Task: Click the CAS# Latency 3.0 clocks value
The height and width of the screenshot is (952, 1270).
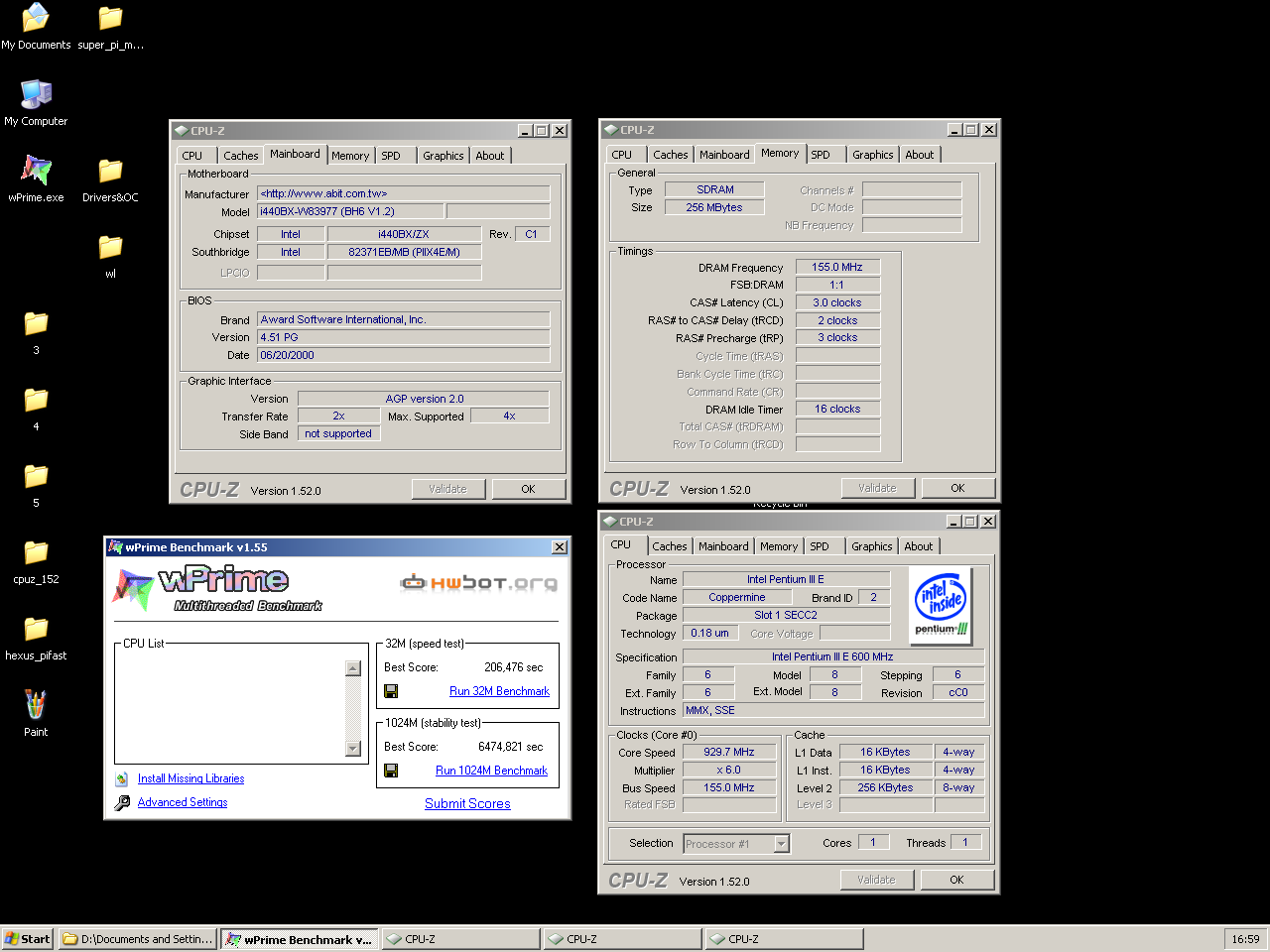Action: [837, 302]
